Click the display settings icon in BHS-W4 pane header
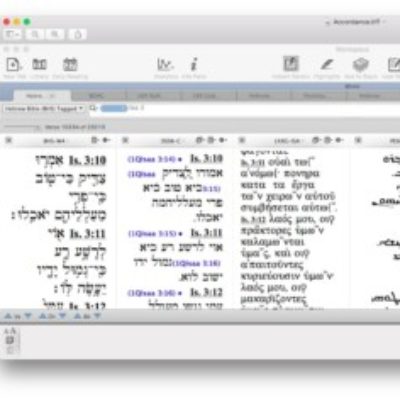Image resolution: width=400 pixels, height=400 pixels. (94, 140)
